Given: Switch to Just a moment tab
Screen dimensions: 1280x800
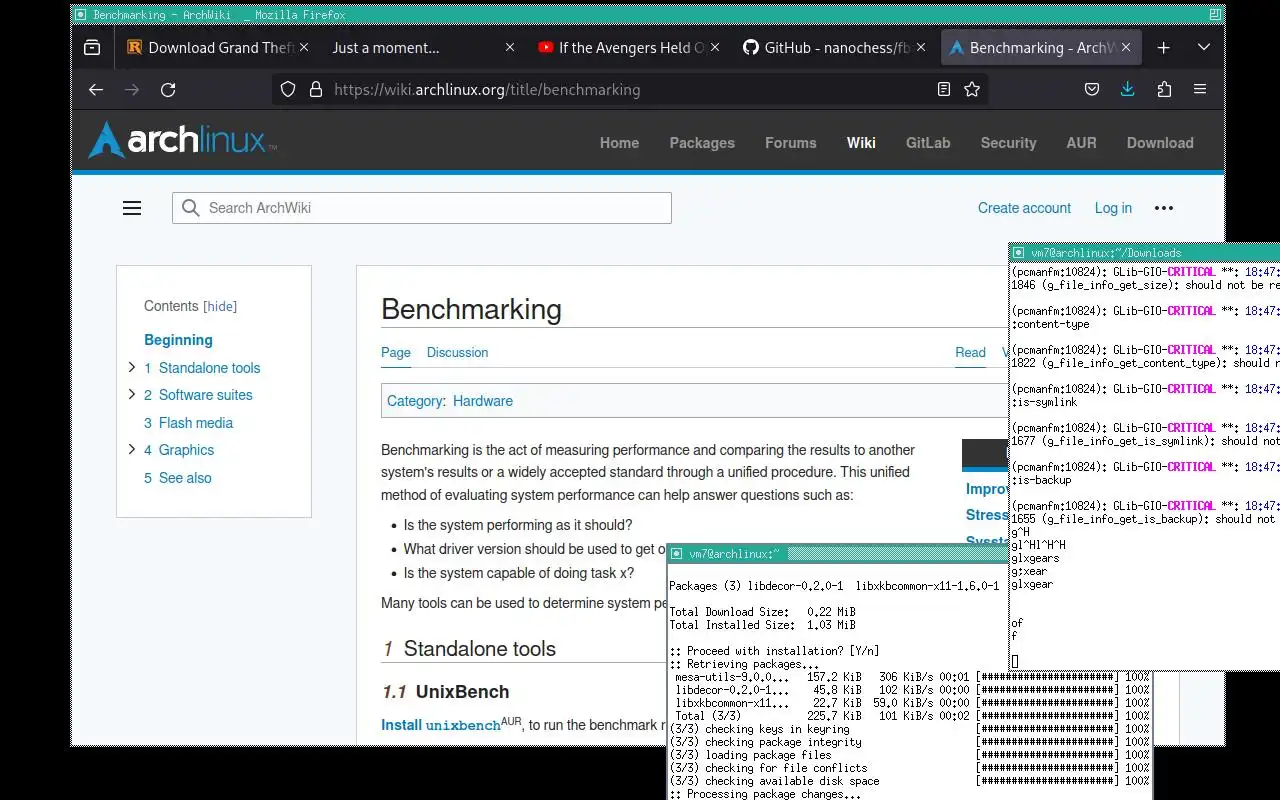Looking at the screenshot, I should (423, 47).
